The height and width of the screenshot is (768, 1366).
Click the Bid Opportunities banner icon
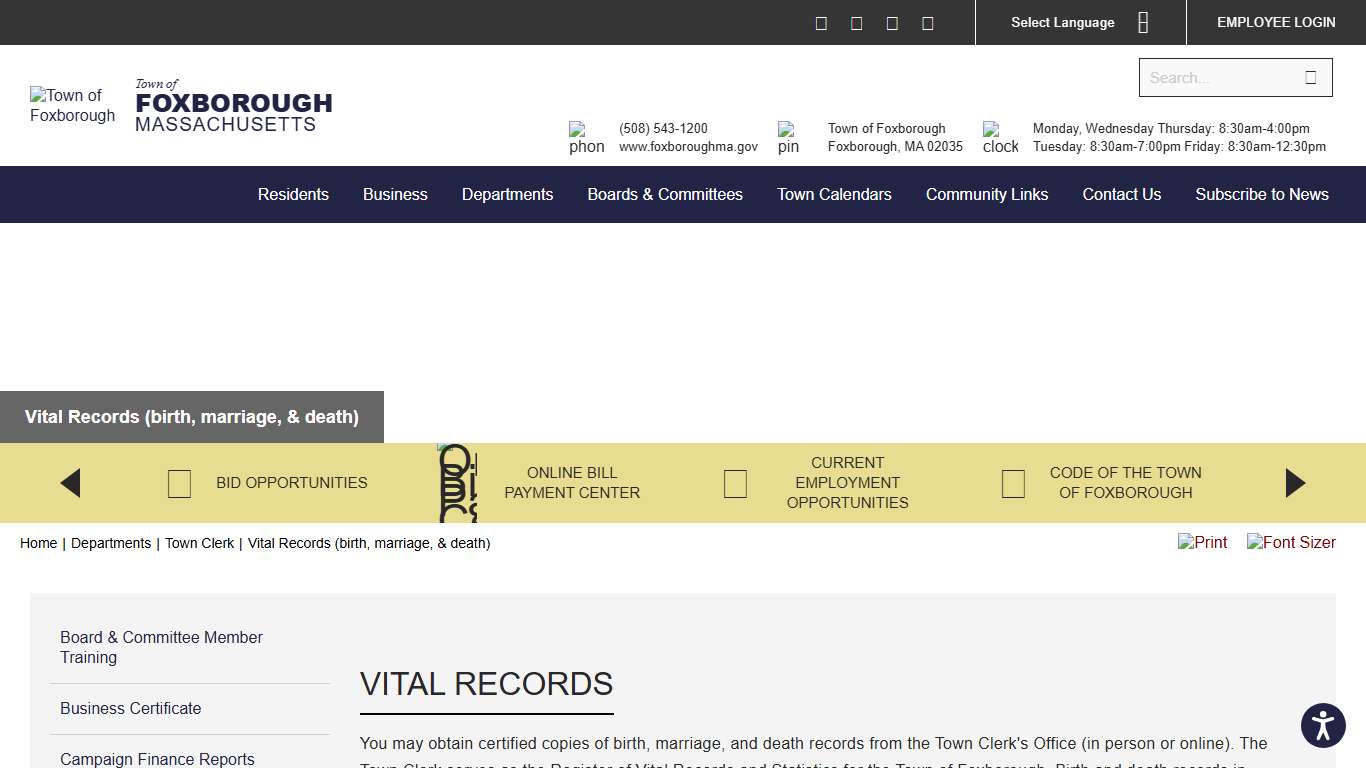[x=179, y=483]
